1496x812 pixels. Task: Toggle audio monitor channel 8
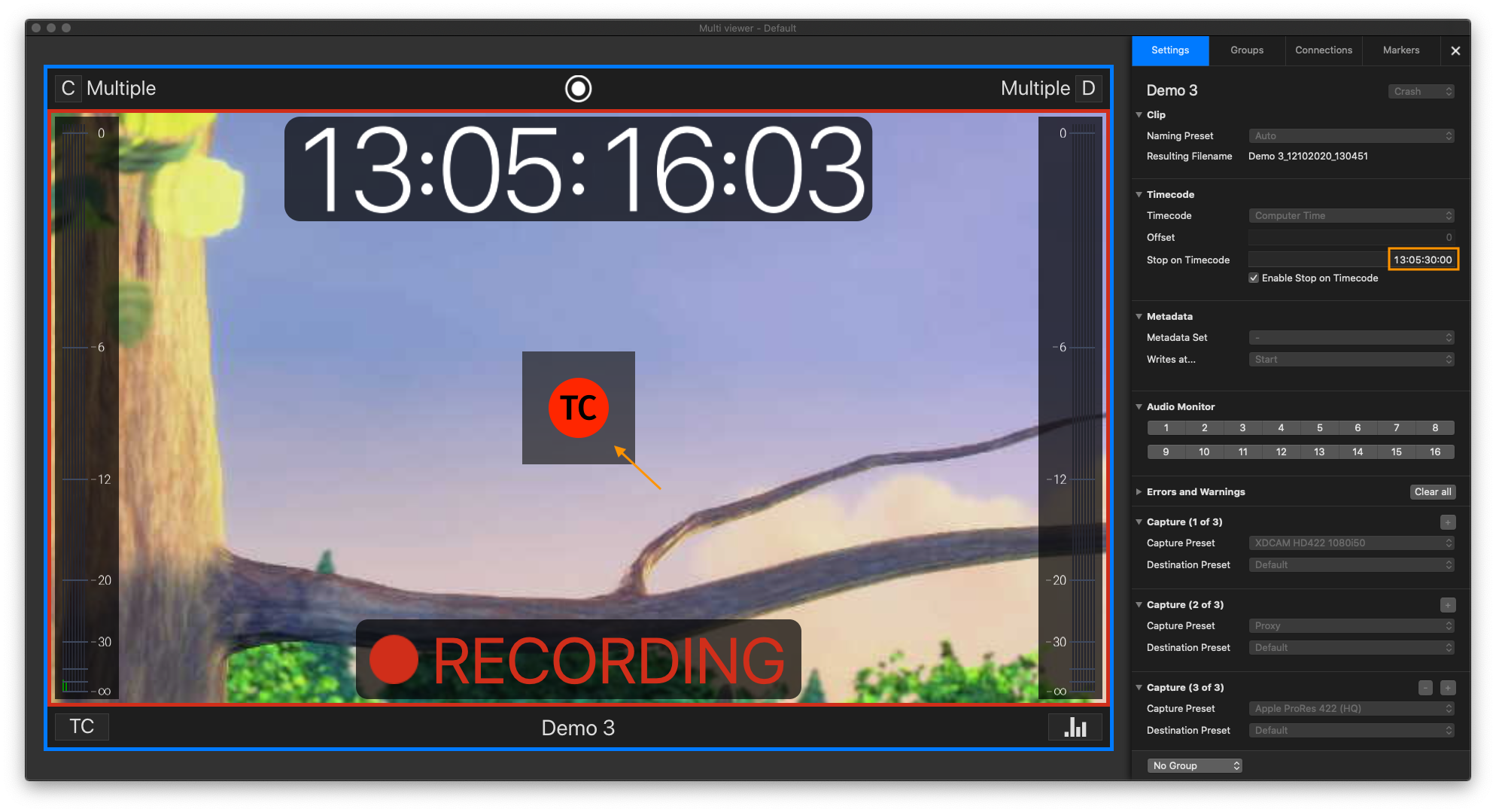[1435, 428]
